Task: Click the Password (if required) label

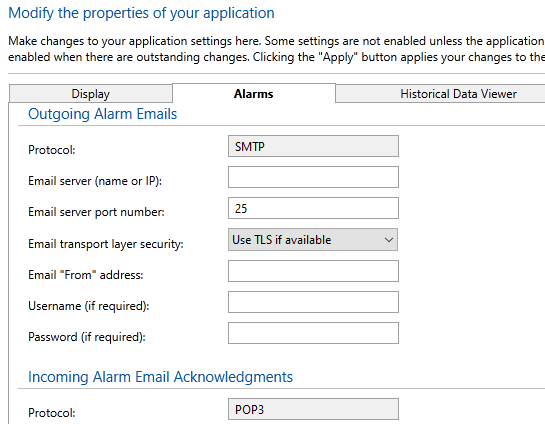Action: tap(87, 337)
